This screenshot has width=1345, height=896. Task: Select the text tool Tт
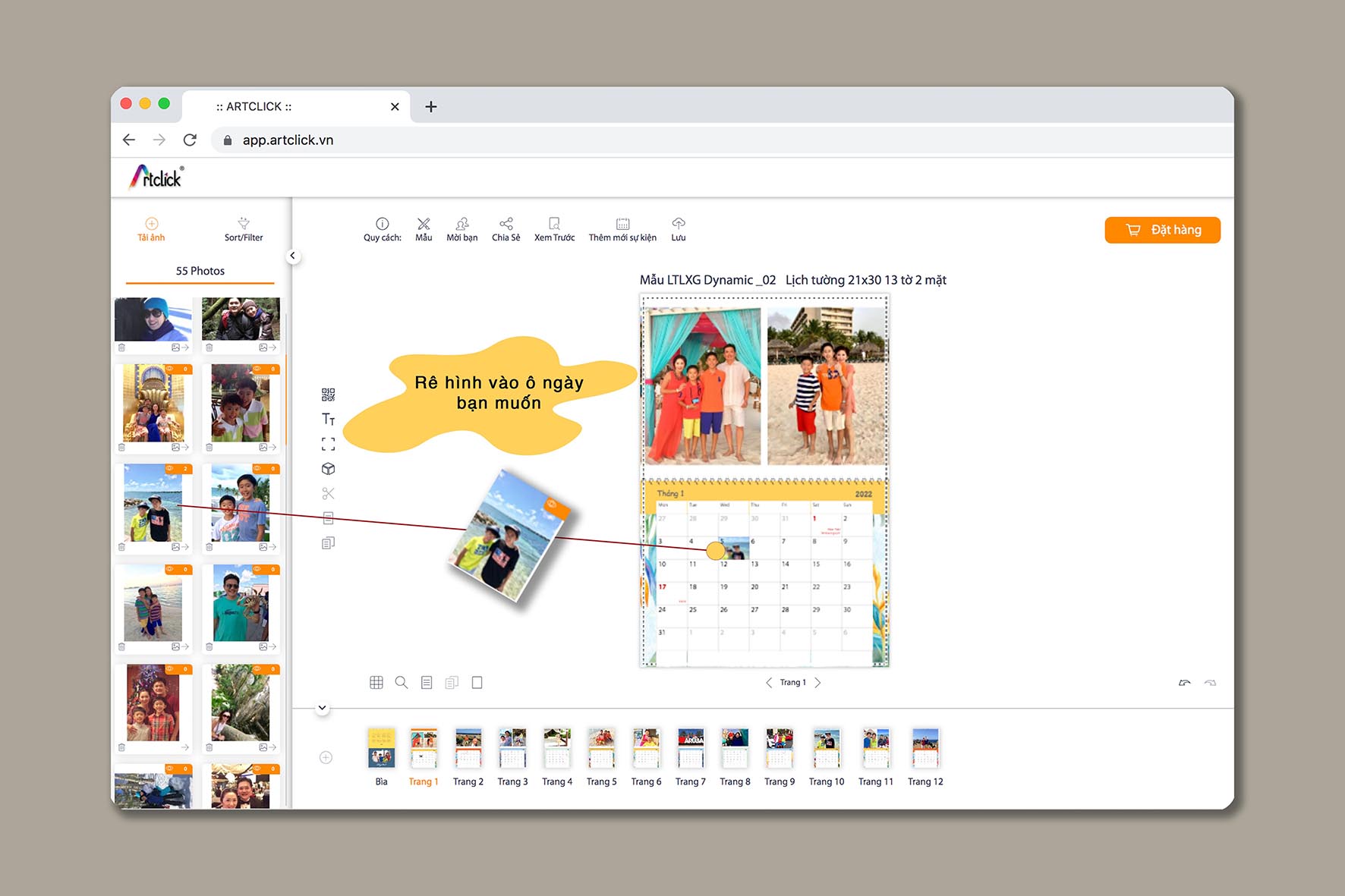(x=328, y=419)
